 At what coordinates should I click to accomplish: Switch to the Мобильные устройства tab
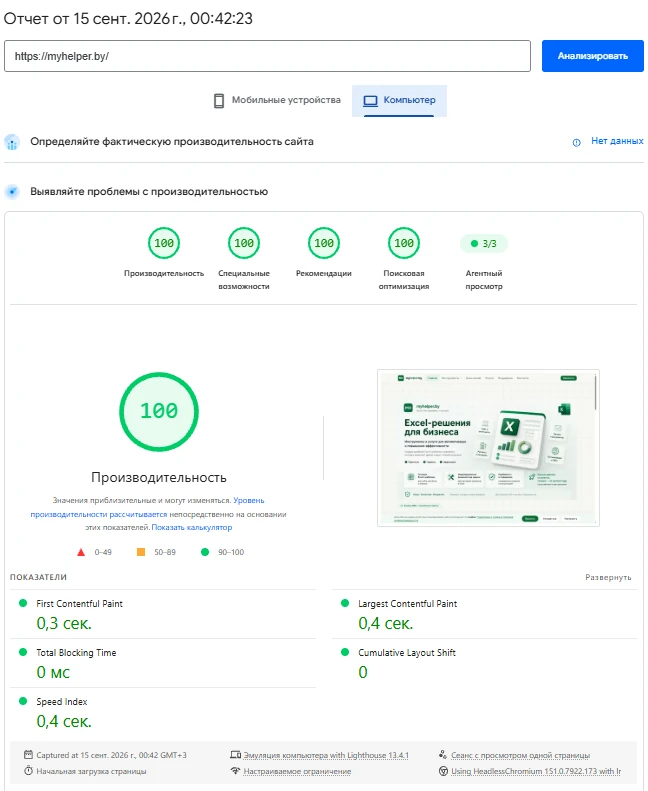(x=277, y=100)
